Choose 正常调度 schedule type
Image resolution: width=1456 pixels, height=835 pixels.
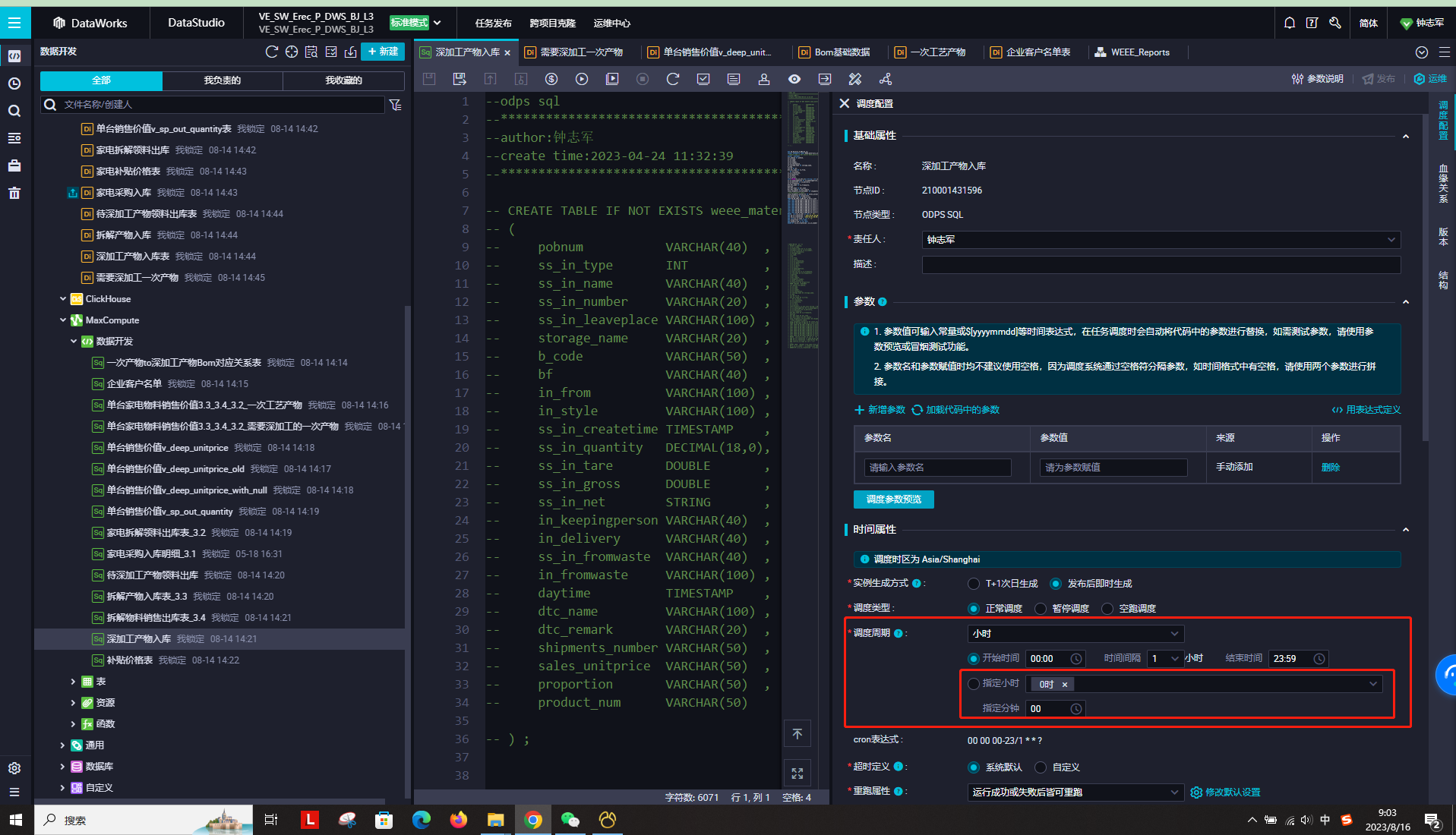974,609
